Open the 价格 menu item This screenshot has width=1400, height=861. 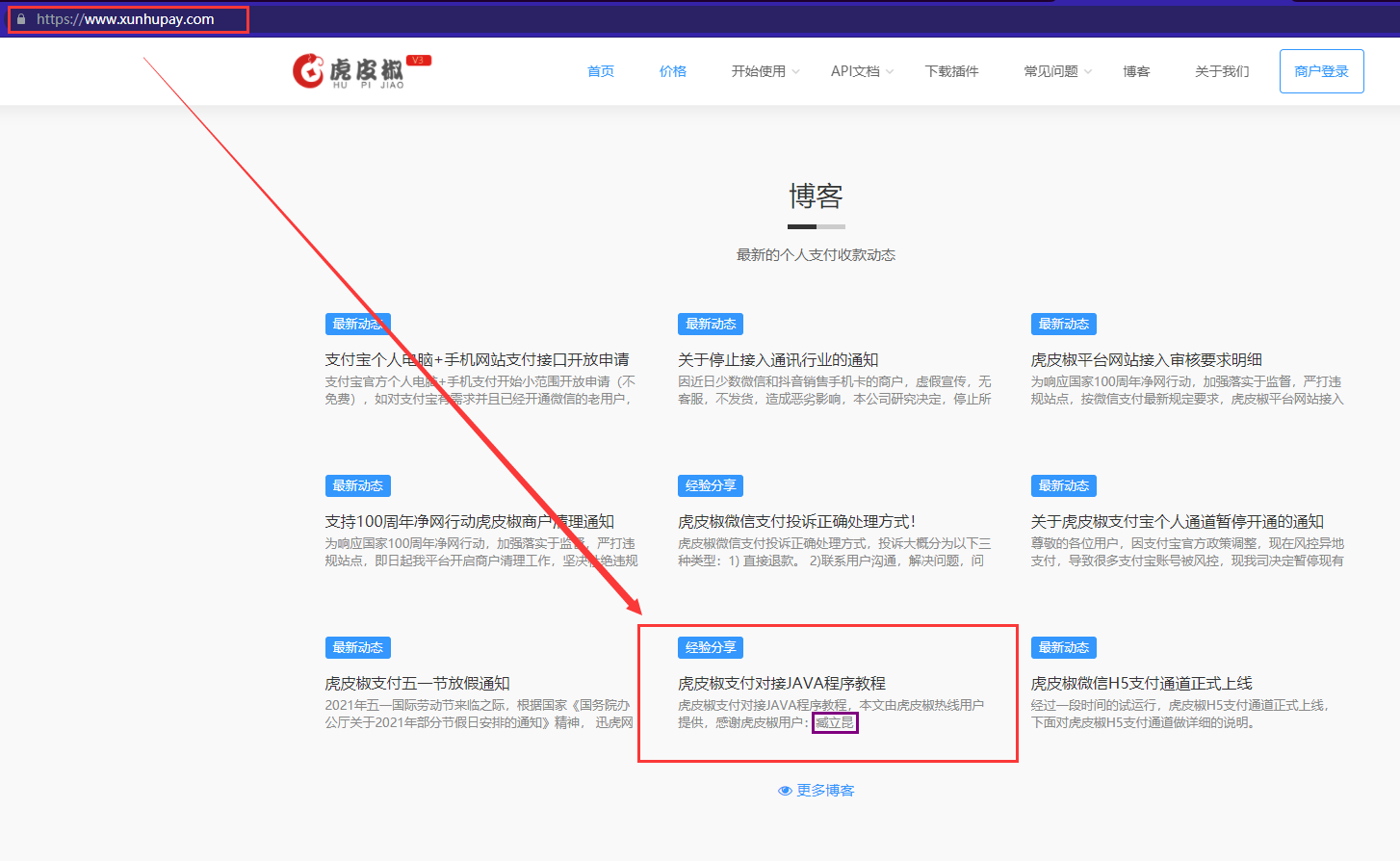point(673,71)
